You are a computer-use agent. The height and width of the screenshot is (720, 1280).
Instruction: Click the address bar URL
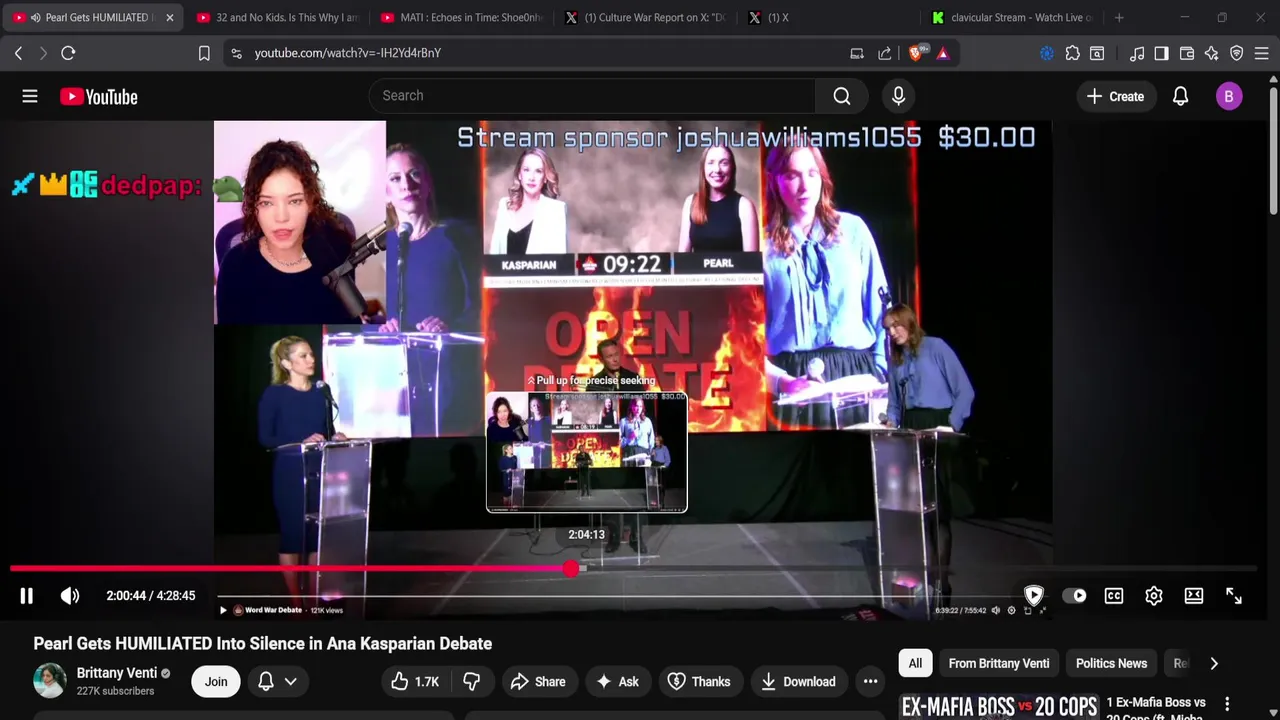(x=347, y=53)
